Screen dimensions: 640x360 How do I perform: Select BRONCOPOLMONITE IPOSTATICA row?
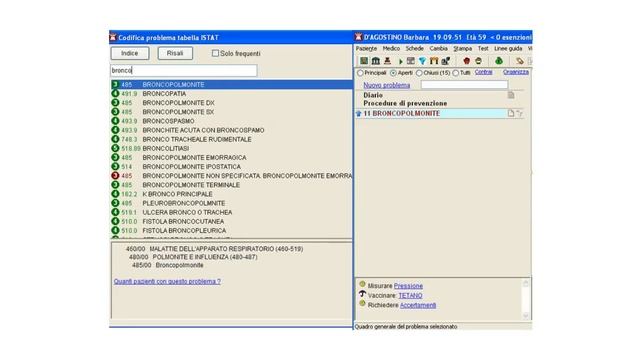tap(231, 167)
